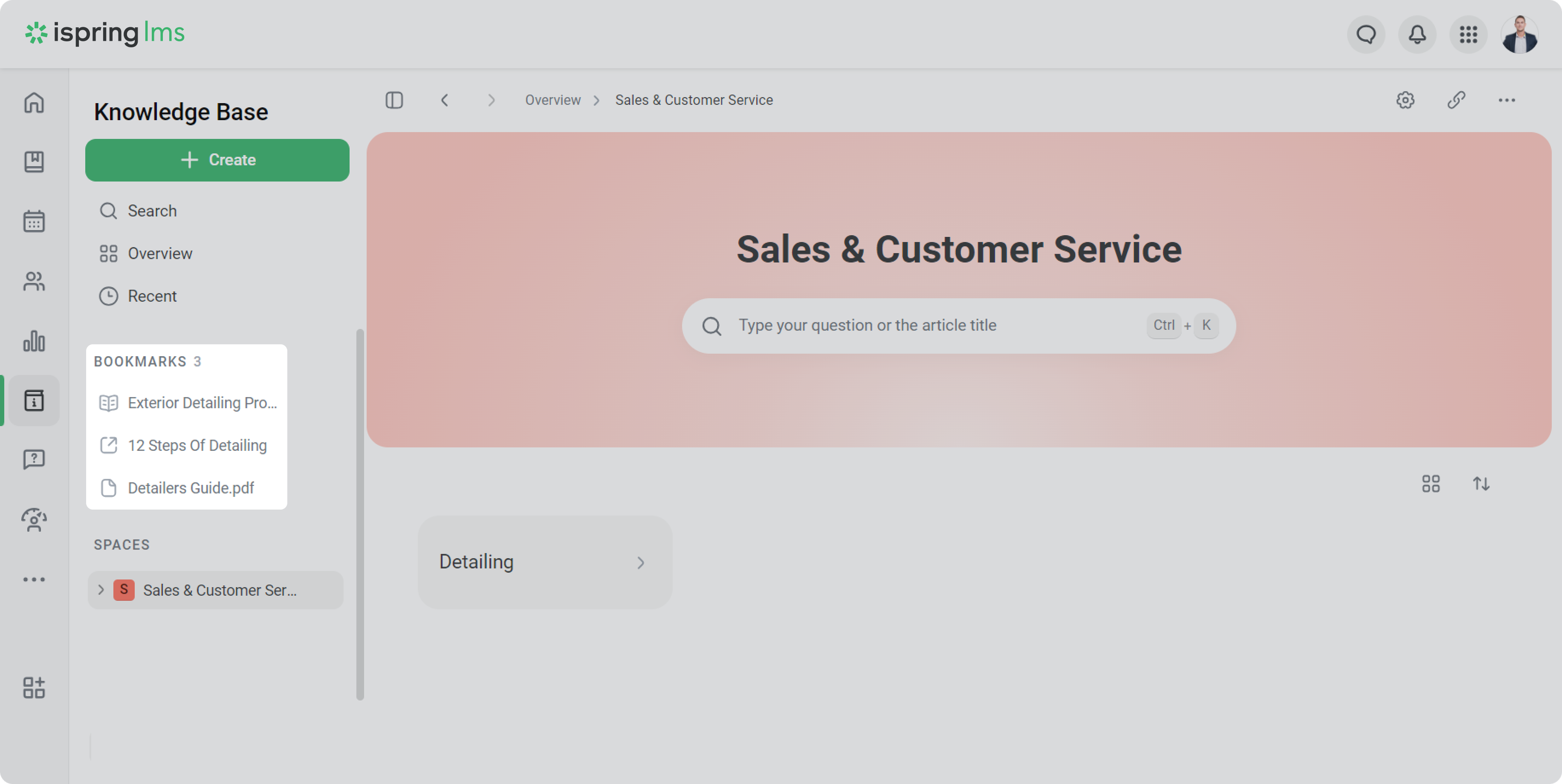Switch to grid view layout
This screenshot has height=784, width=1562.
tap(1430, 484)
